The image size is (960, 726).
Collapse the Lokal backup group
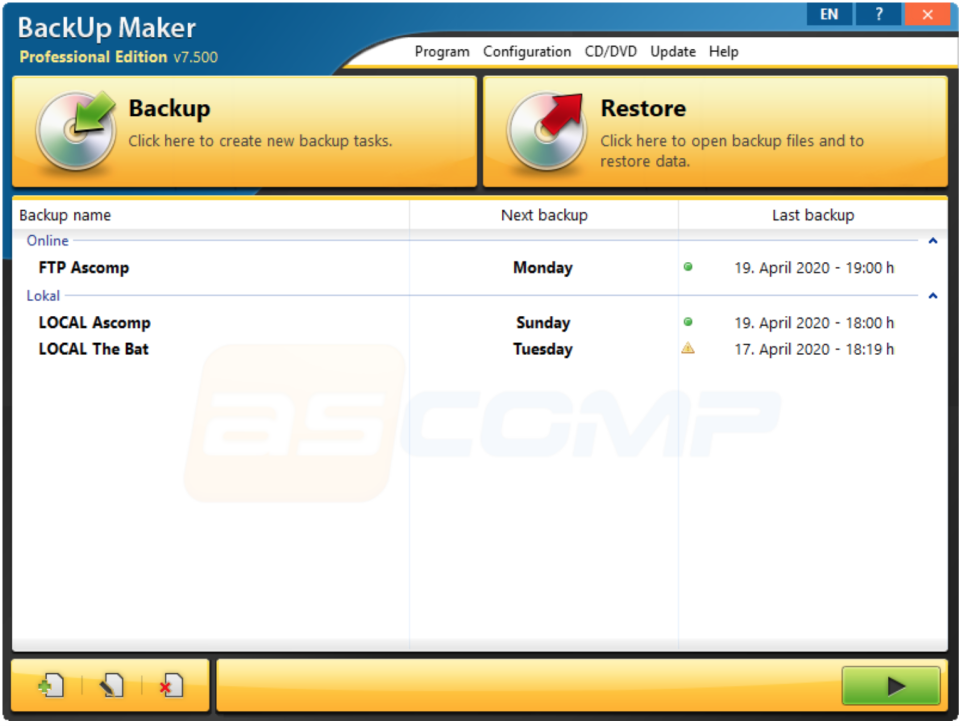tap(932, 296)
